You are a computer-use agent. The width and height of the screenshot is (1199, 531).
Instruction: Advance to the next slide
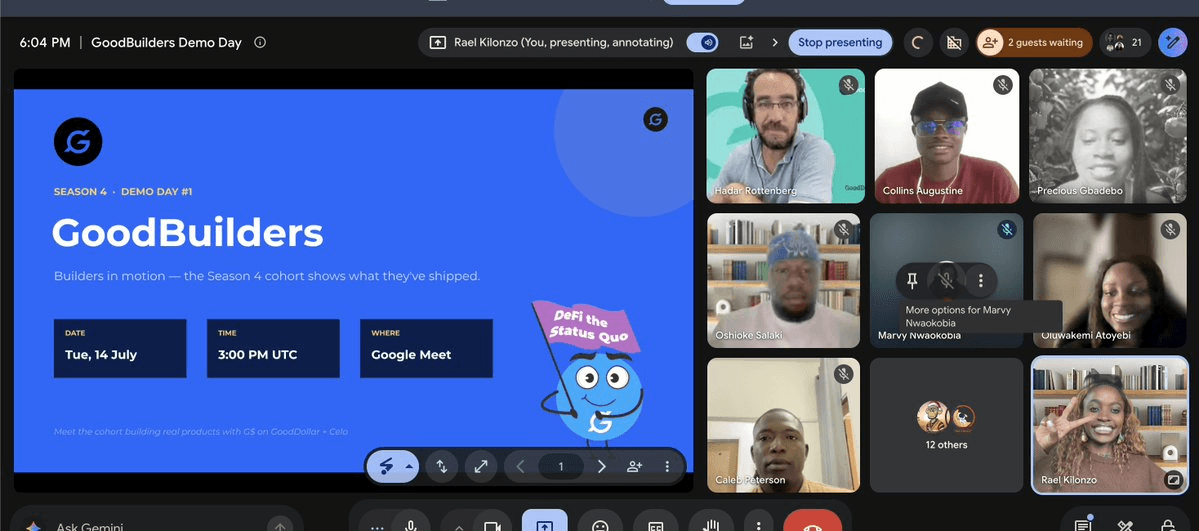click(601, 467)
